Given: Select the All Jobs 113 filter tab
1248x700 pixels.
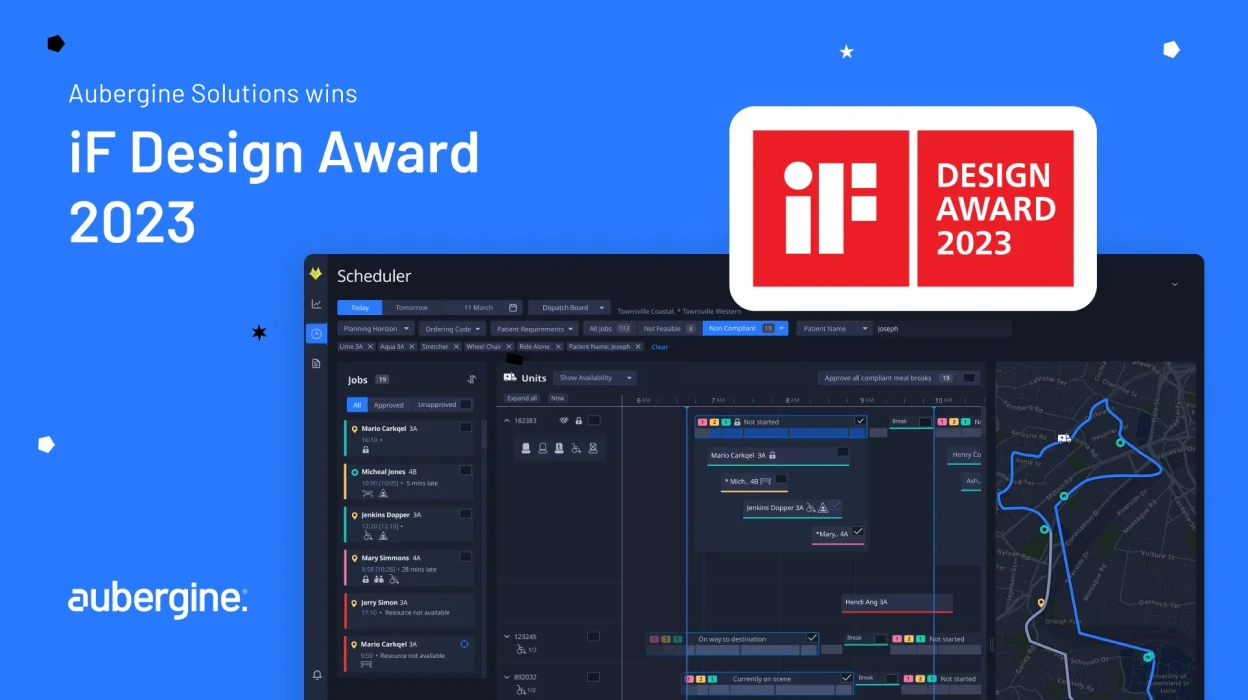Looking at the screenshot, I should tap(610, 328).
